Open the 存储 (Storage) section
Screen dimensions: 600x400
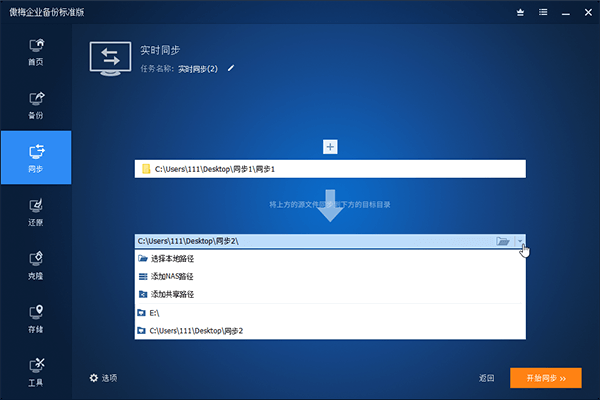35,317
